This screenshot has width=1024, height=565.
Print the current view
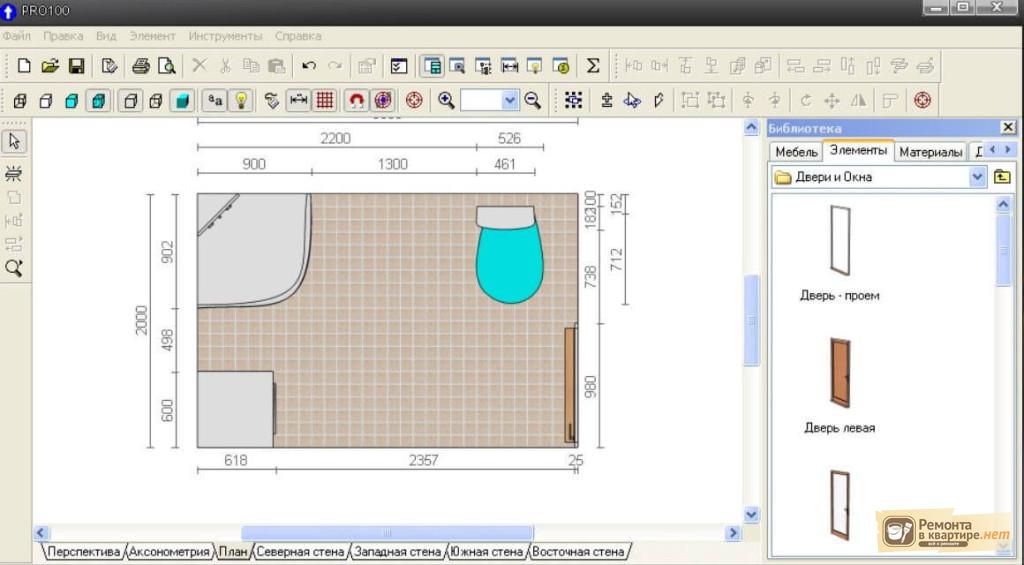[140, 66]
